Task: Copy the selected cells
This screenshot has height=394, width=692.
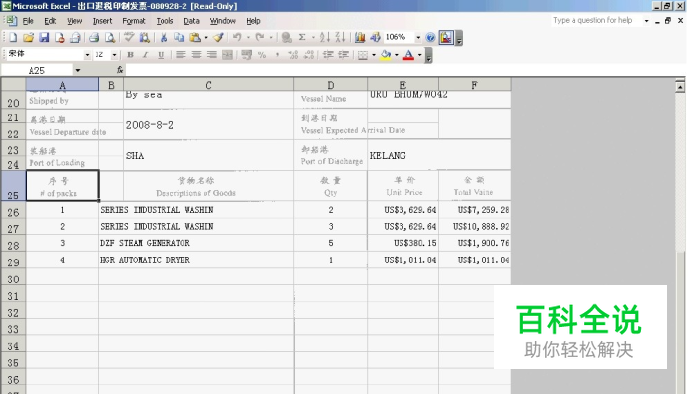Action: click(179, 38)
